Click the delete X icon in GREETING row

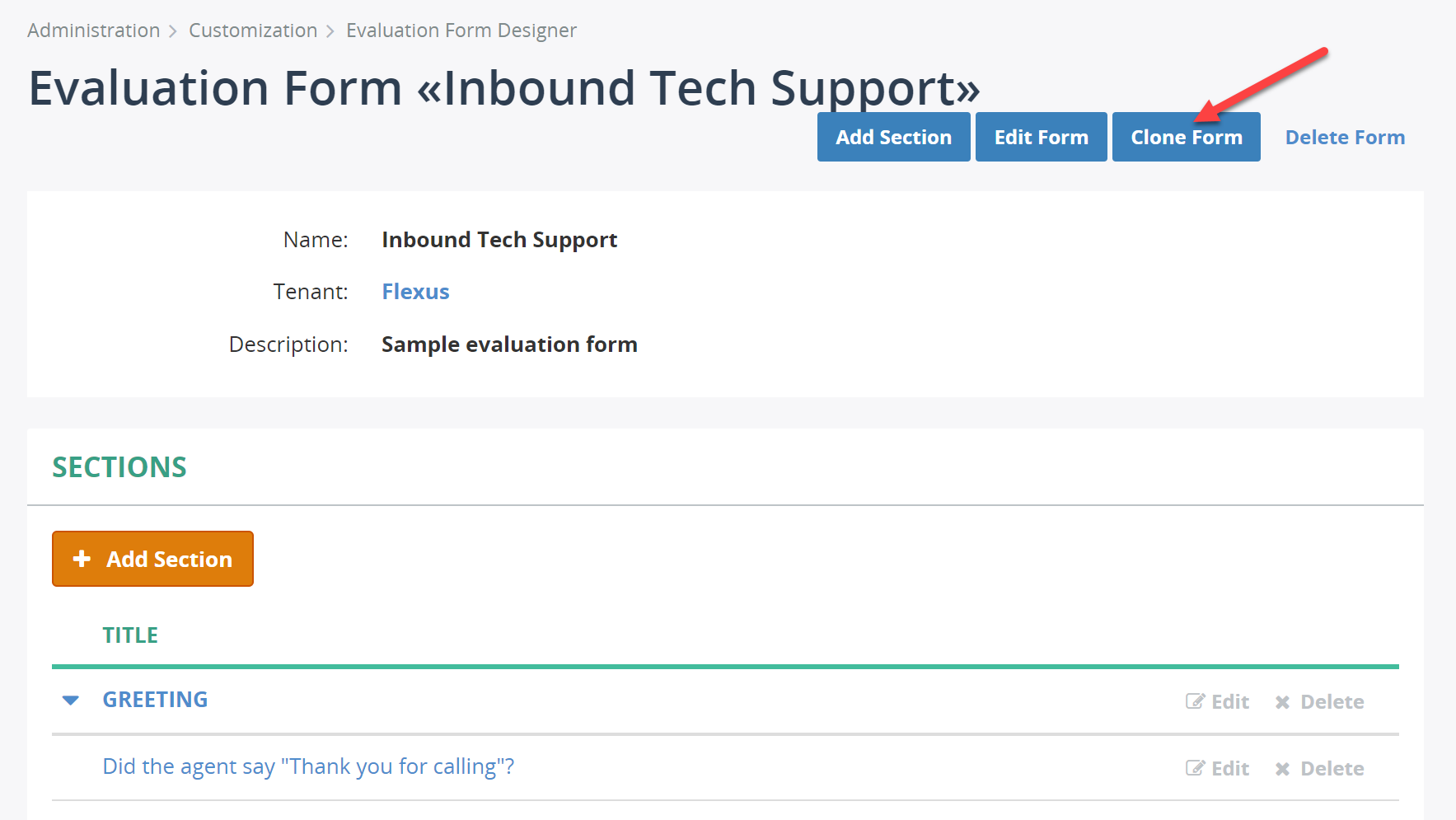coord(1282,702)
